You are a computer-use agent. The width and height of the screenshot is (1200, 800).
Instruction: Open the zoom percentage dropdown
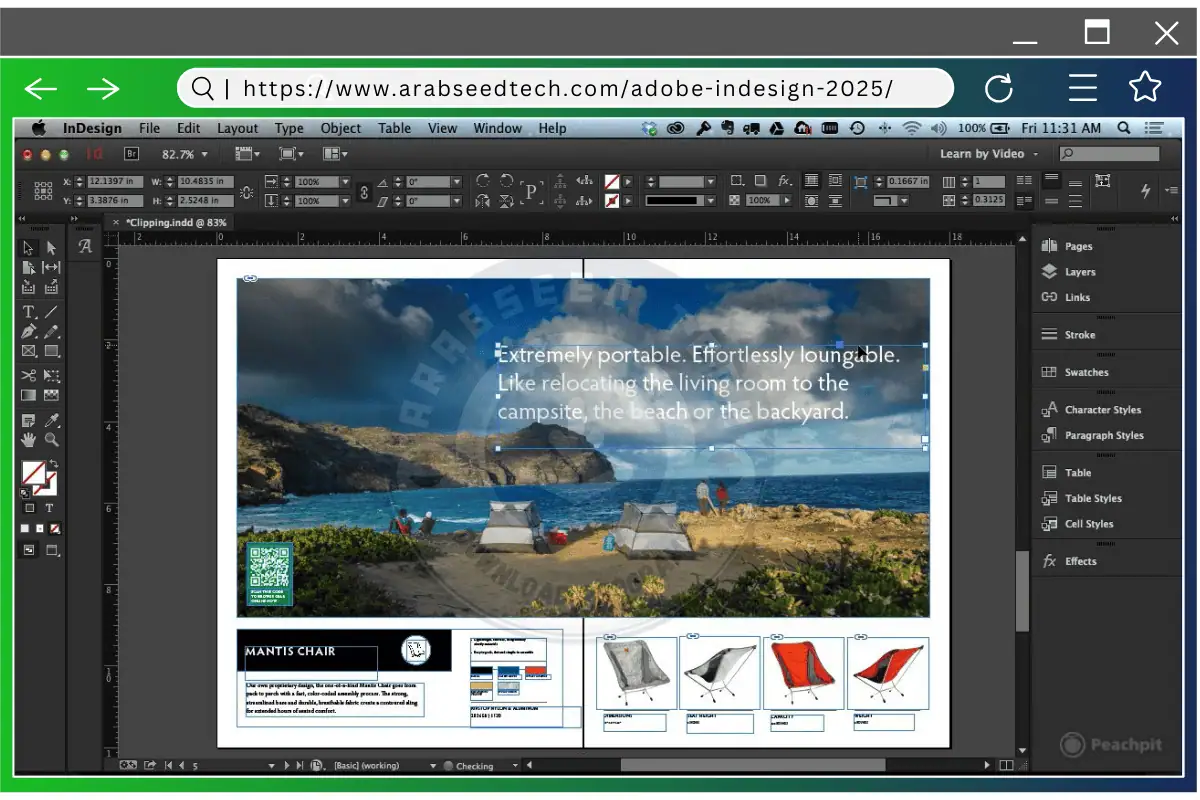204,154
